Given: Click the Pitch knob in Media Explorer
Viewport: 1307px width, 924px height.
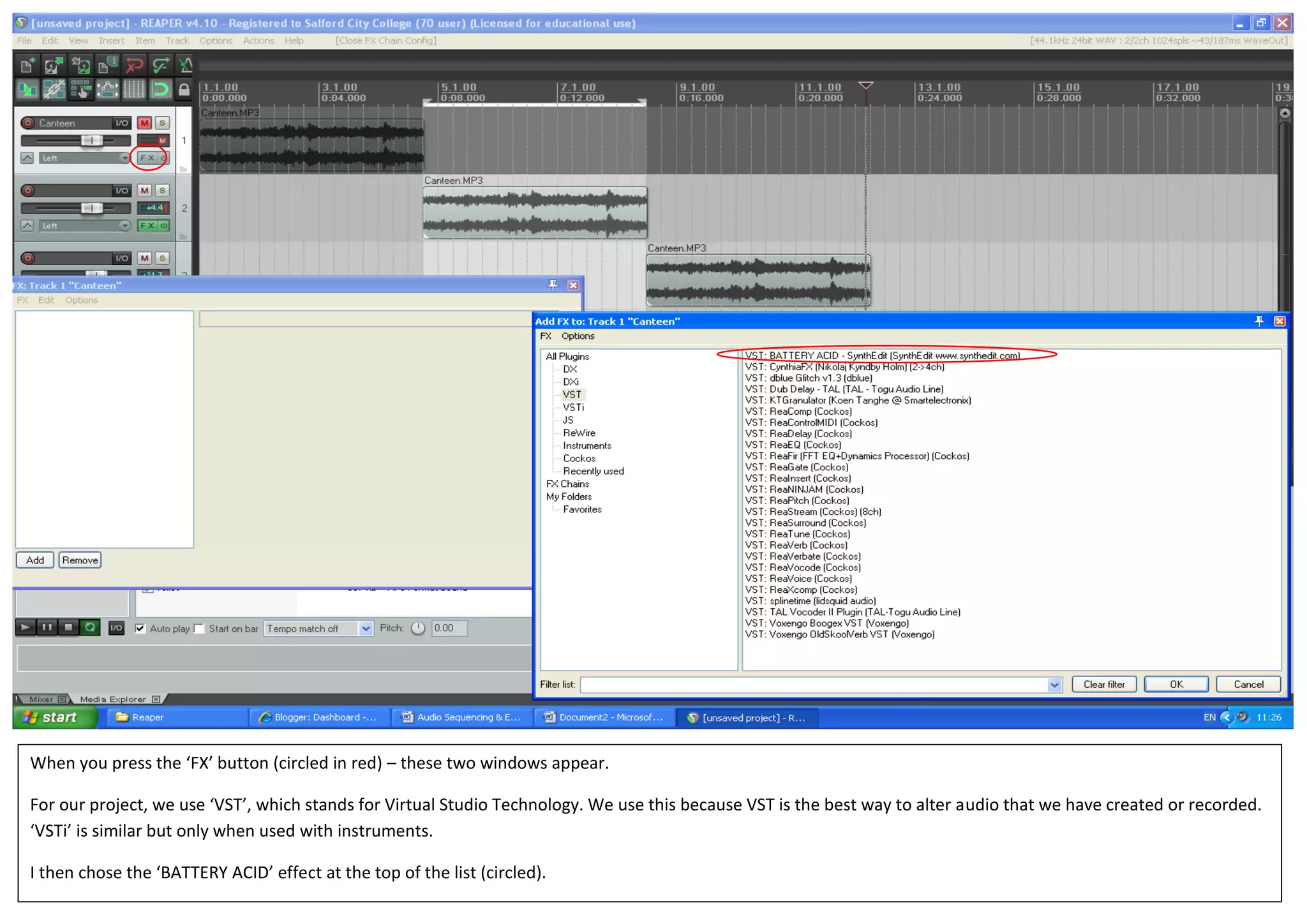Looking at the screenshot, I should (418, 629).
